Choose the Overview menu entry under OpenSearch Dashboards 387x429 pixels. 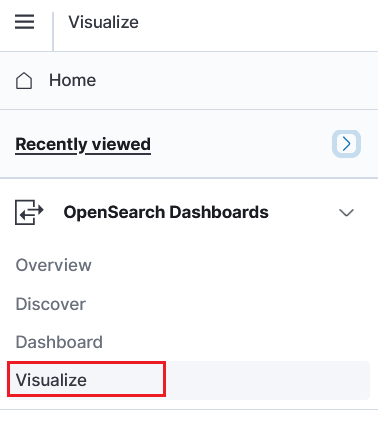pos(53,265)
